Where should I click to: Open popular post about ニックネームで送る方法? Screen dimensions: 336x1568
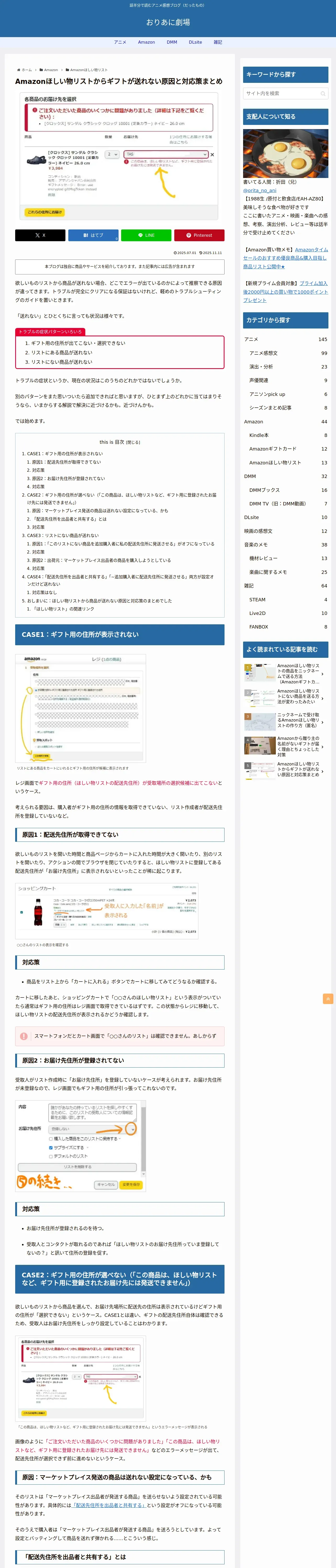point(285,674)
